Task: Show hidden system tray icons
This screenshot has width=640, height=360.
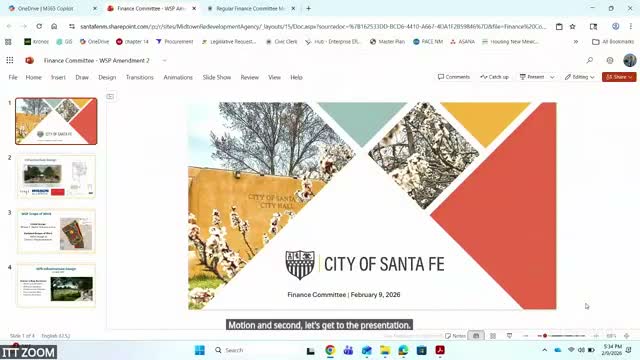Action: tap(544, 350)
